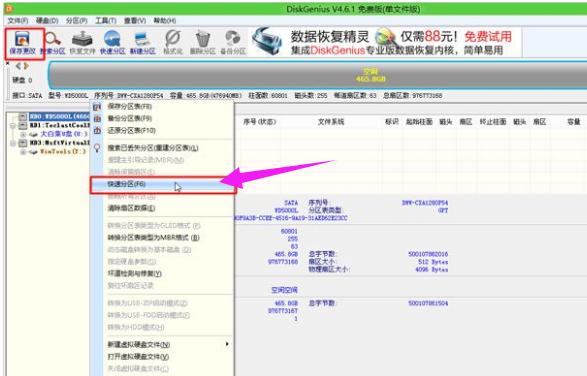Click the 保存分区表 menu icon

[97, 107]
